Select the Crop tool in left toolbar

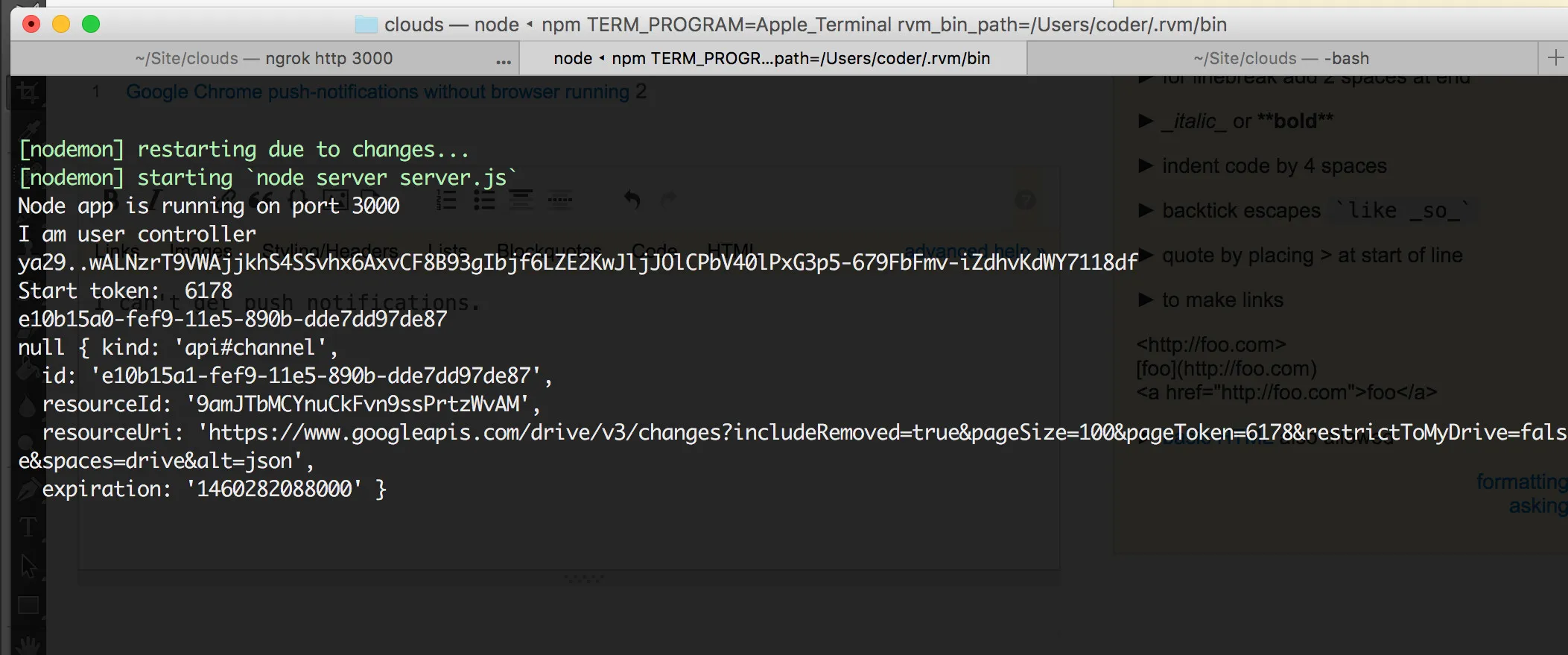(28, 92)
